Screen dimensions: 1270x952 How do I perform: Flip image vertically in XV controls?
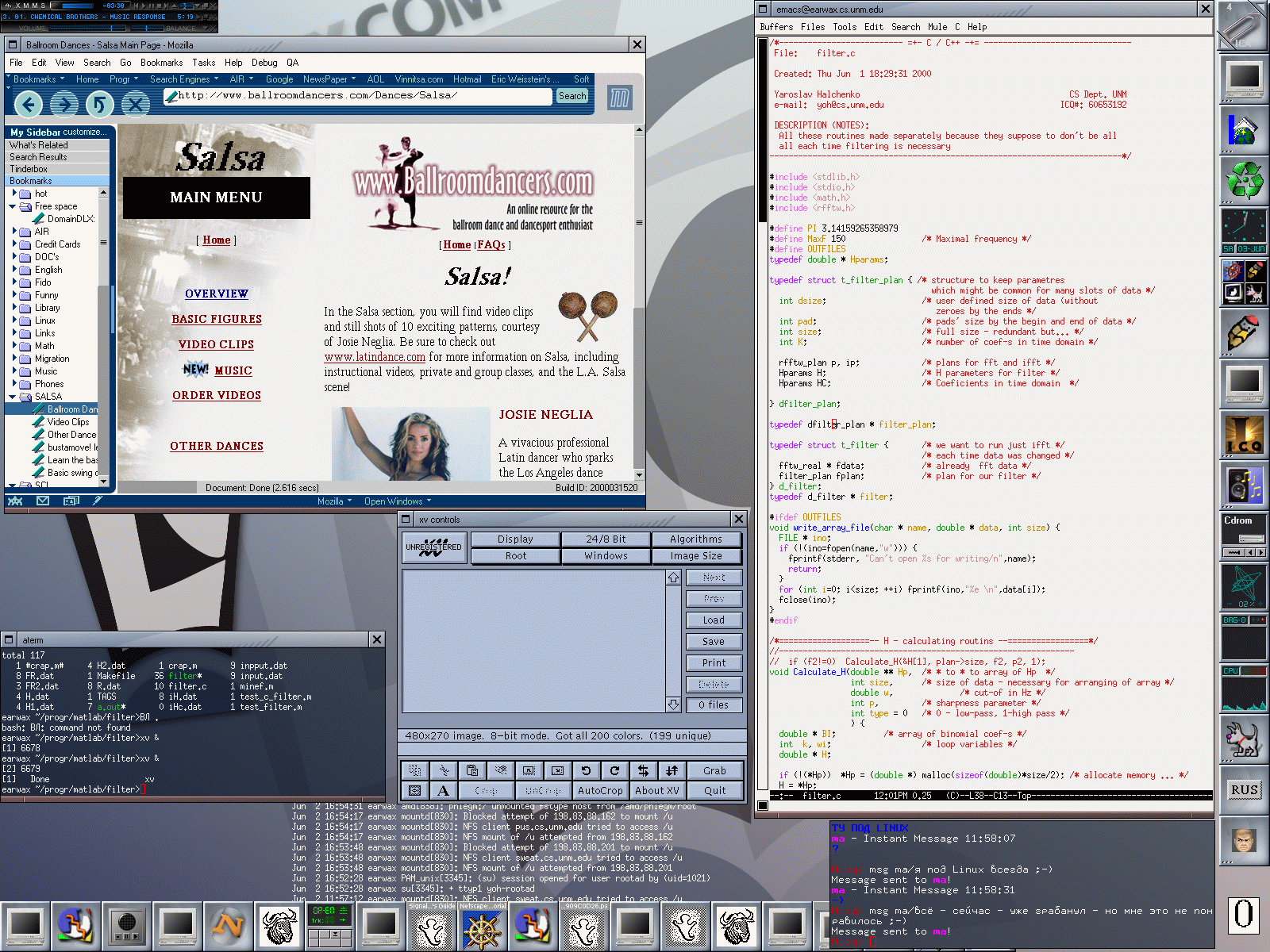[x=672, y=770]
